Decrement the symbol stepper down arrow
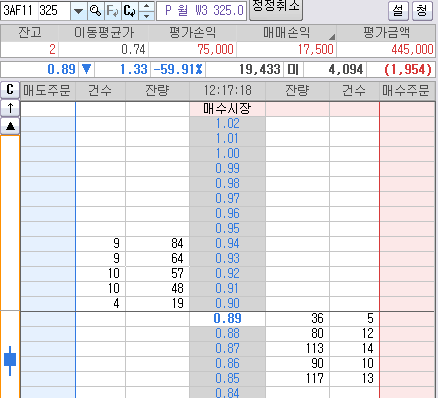Viewport: 438px width, 398px height. (x=146, y=16)
